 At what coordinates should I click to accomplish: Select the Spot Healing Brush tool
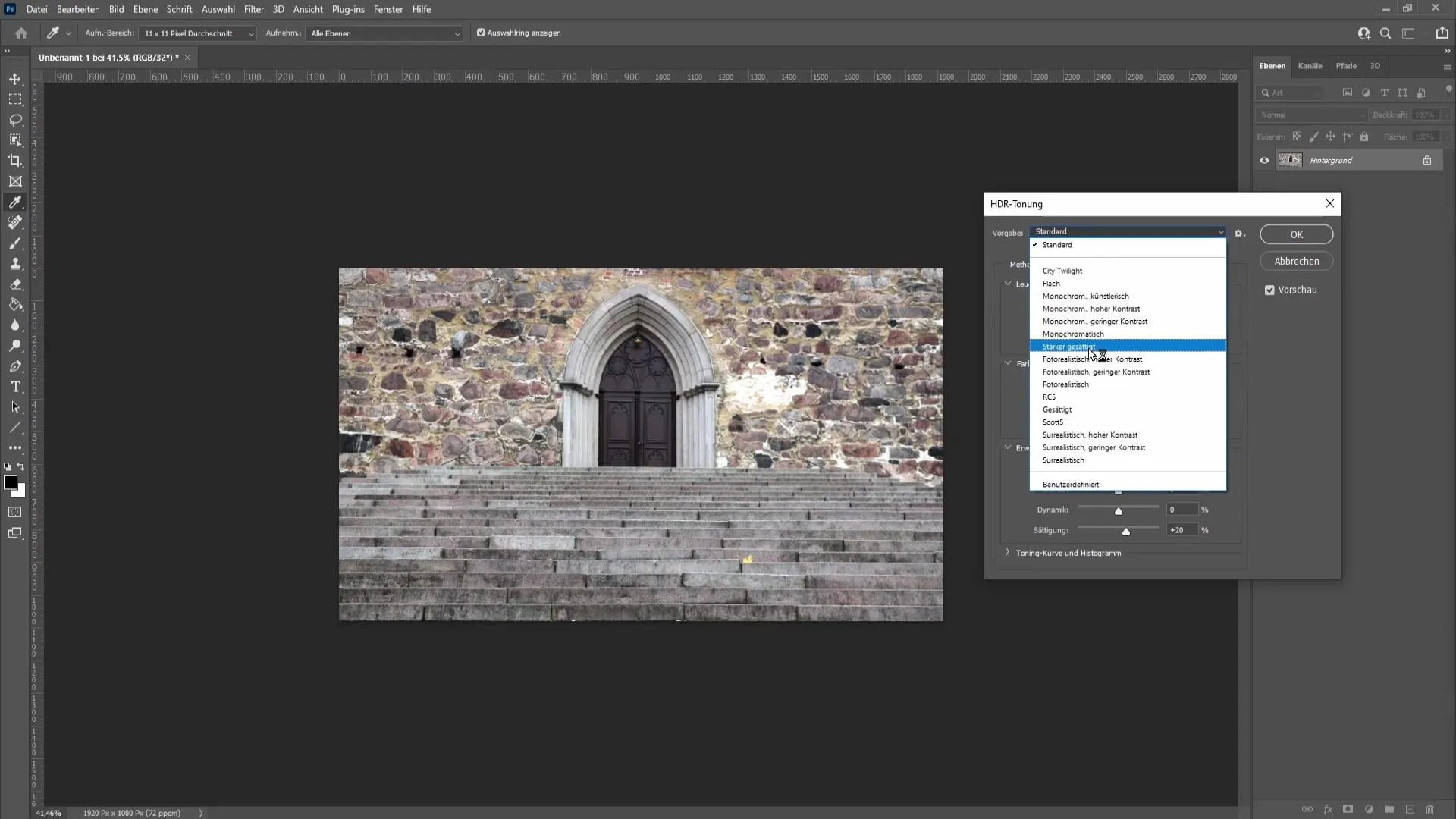point(15,222)
